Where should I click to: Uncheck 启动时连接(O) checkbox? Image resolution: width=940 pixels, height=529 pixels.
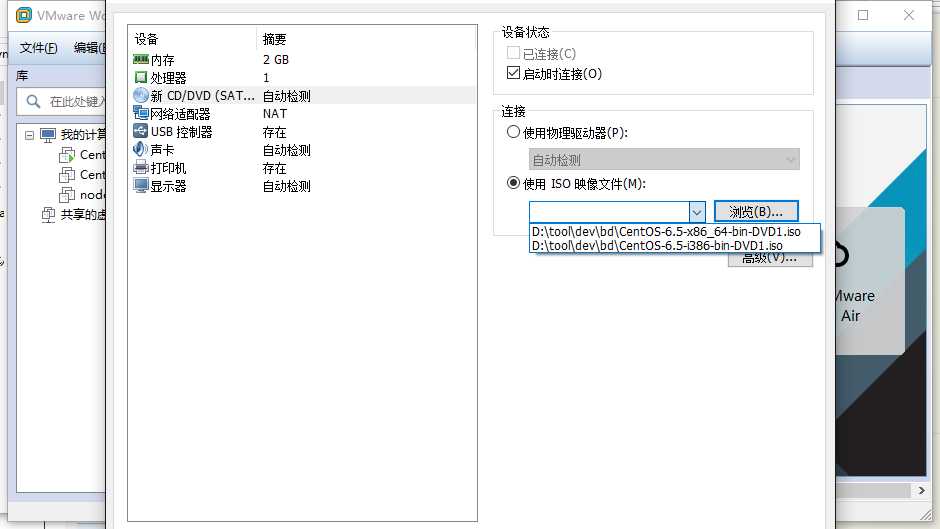(x=513, y=73)
